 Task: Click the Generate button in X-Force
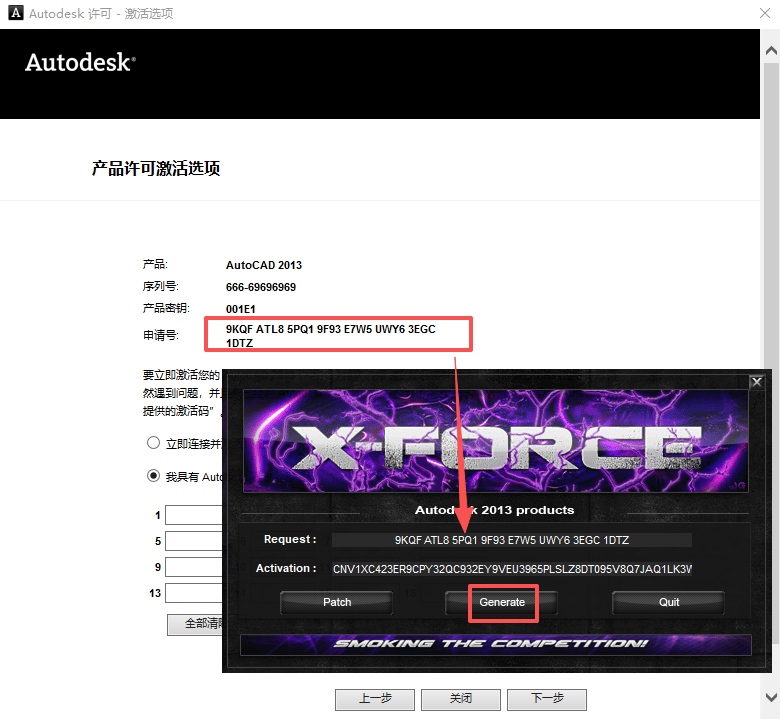point(501,603)
